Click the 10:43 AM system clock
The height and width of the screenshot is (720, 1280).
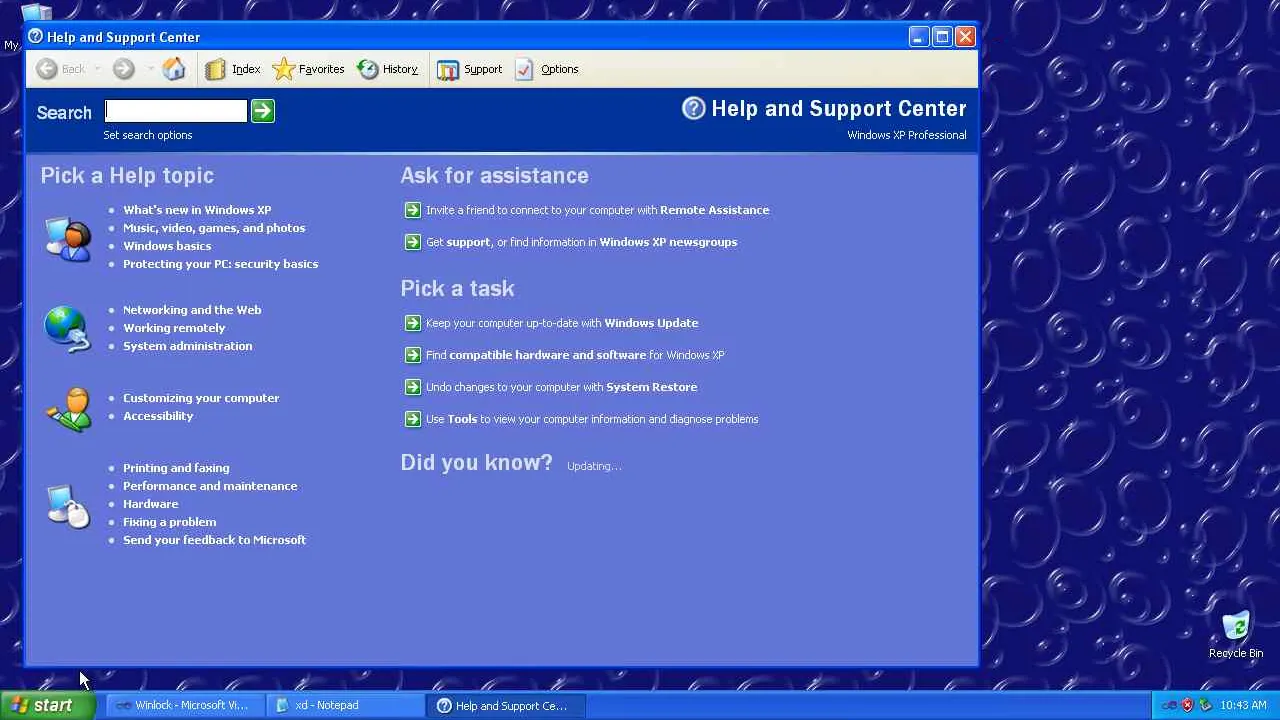point(1244,705)
